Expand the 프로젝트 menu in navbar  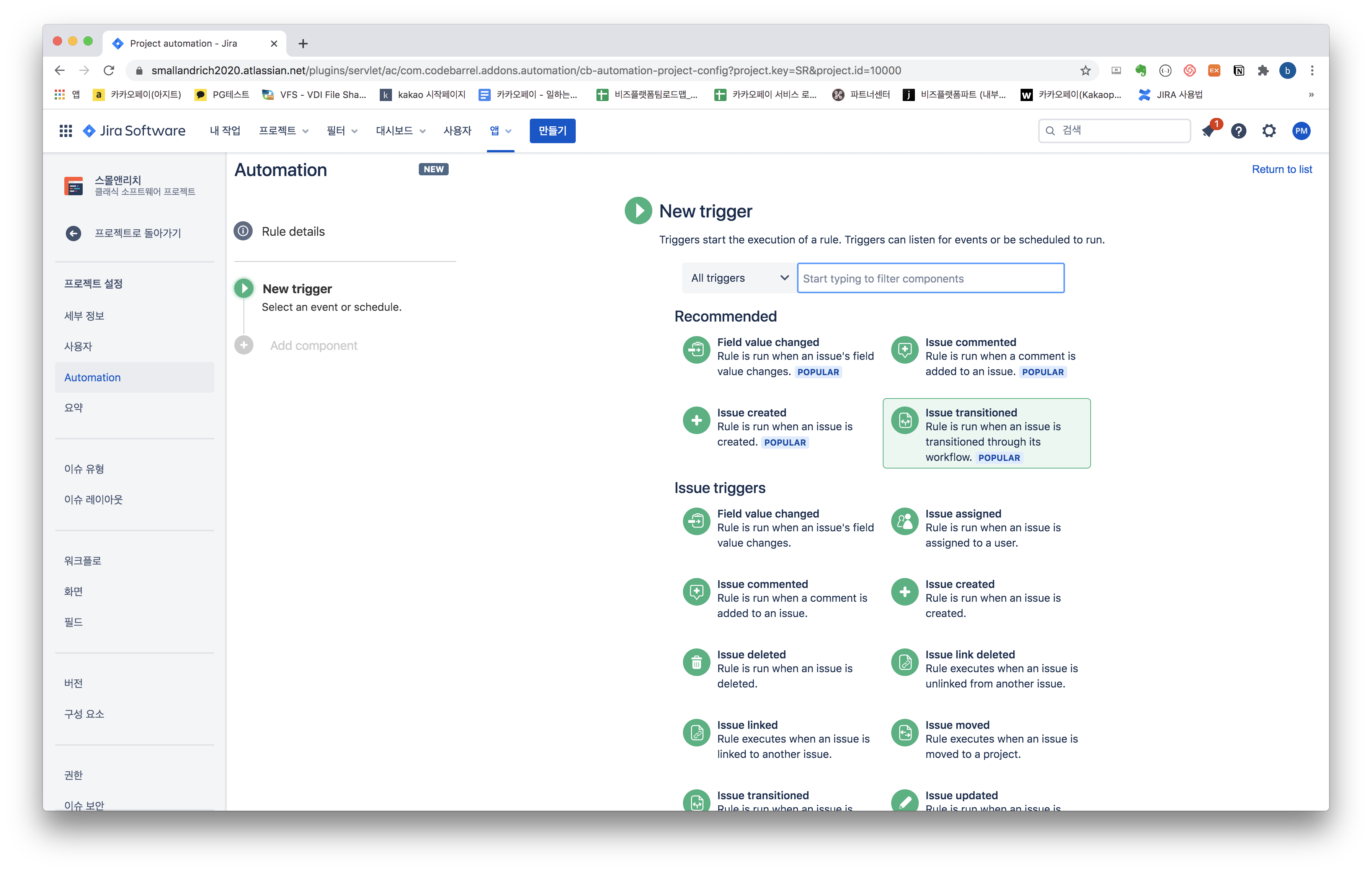tap(283, 131)
